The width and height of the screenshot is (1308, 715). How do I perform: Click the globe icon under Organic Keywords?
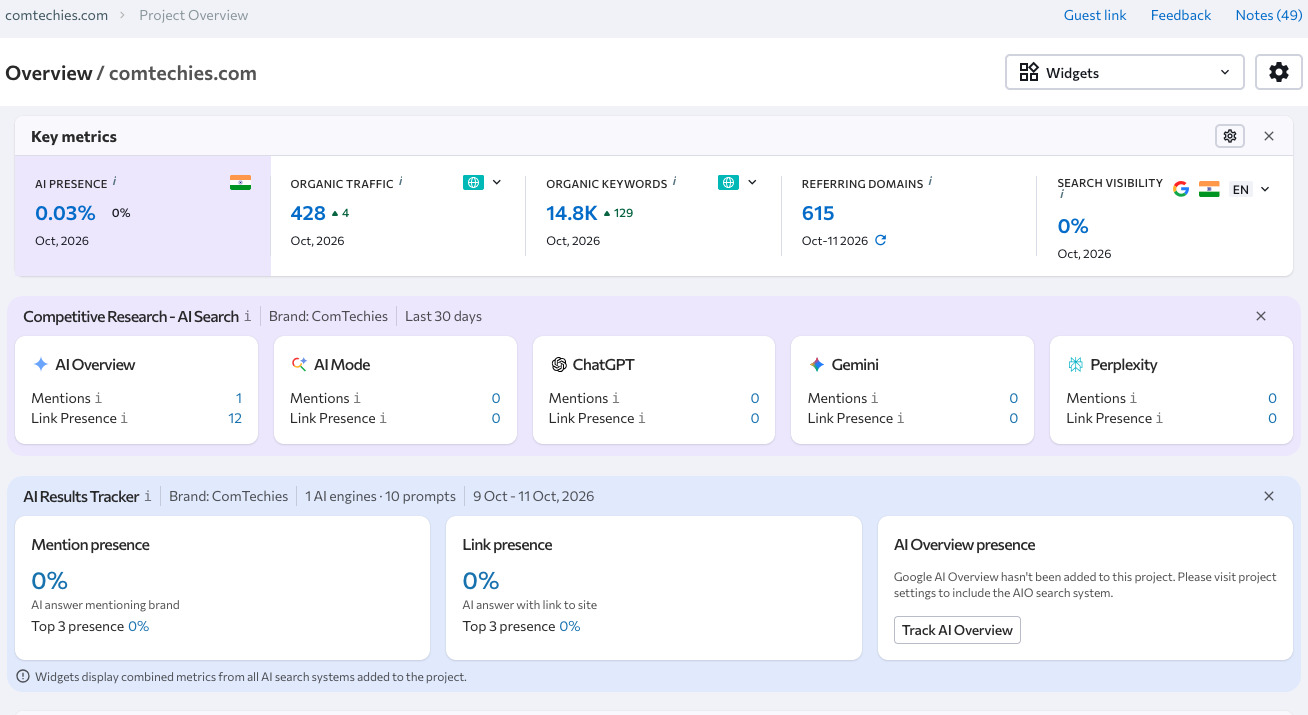(x=729, y=182)
